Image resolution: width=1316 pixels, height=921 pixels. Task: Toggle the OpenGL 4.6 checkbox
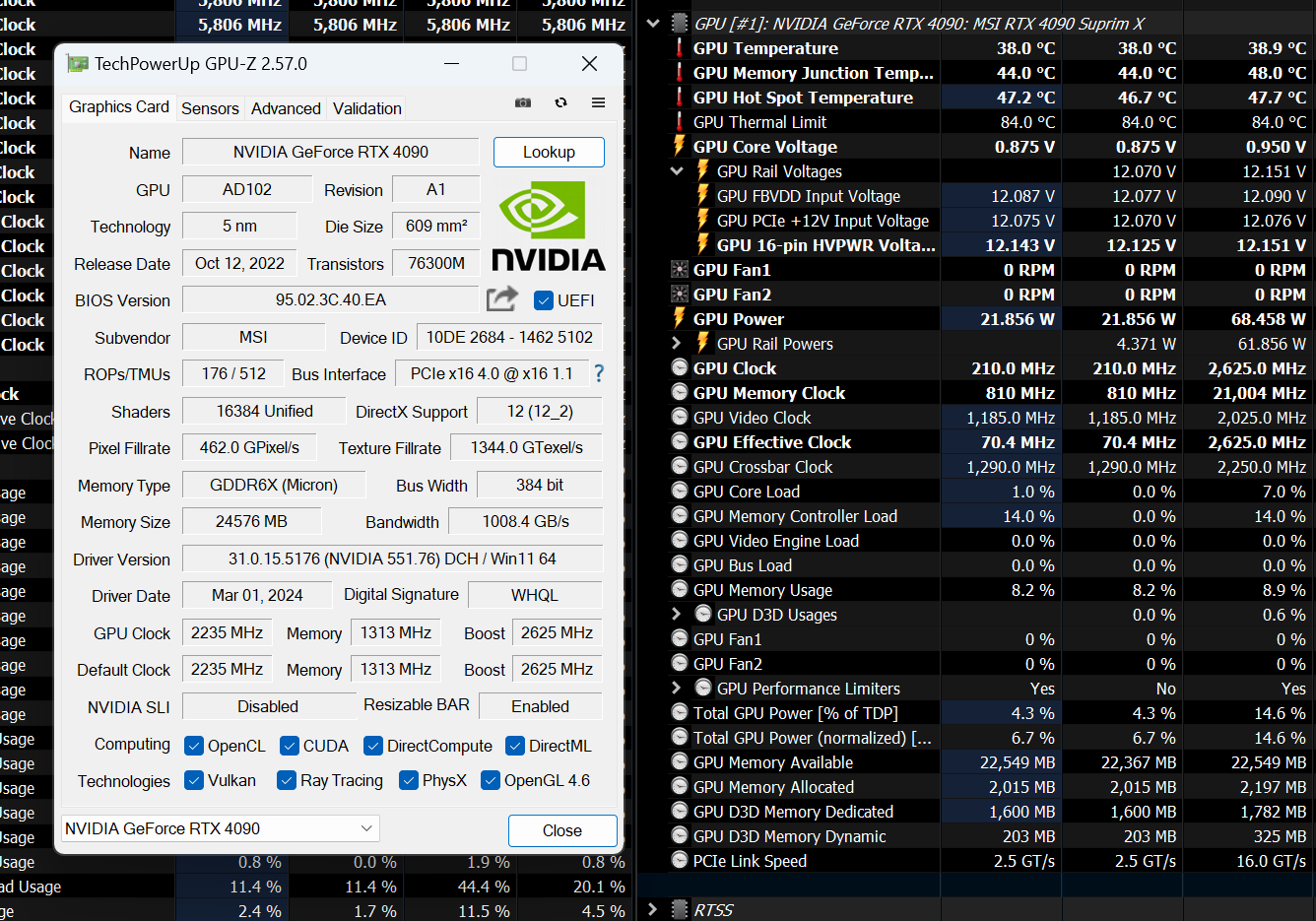pyautogui.click(x=491, y=781)
